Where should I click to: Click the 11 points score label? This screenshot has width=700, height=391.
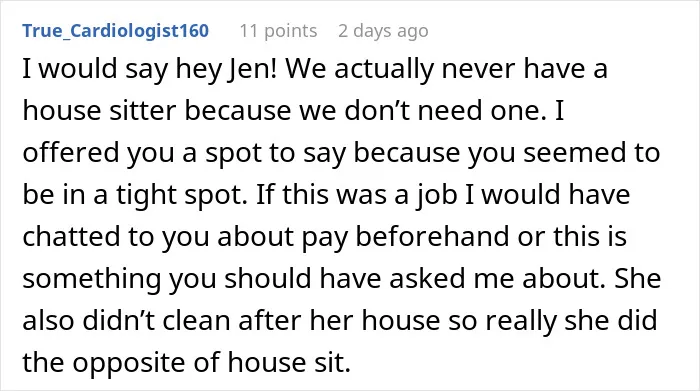(x=279, y=31)
